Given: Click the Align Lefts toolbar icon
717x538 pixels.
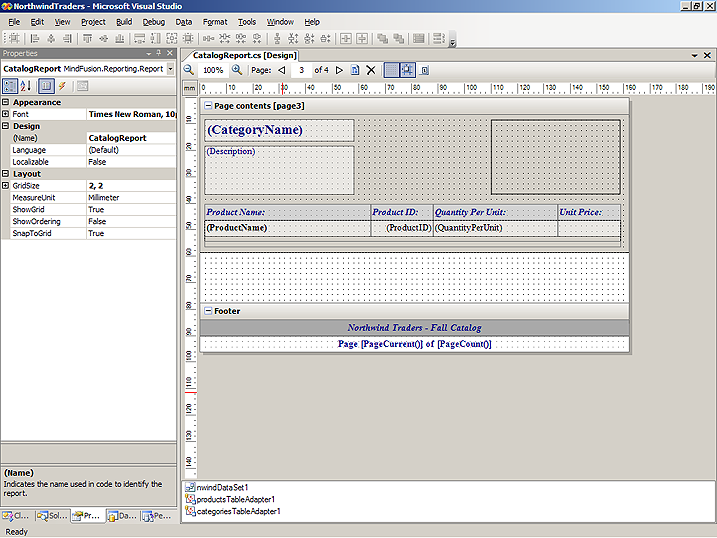Looking at the screenshot, I should (35, 38).
